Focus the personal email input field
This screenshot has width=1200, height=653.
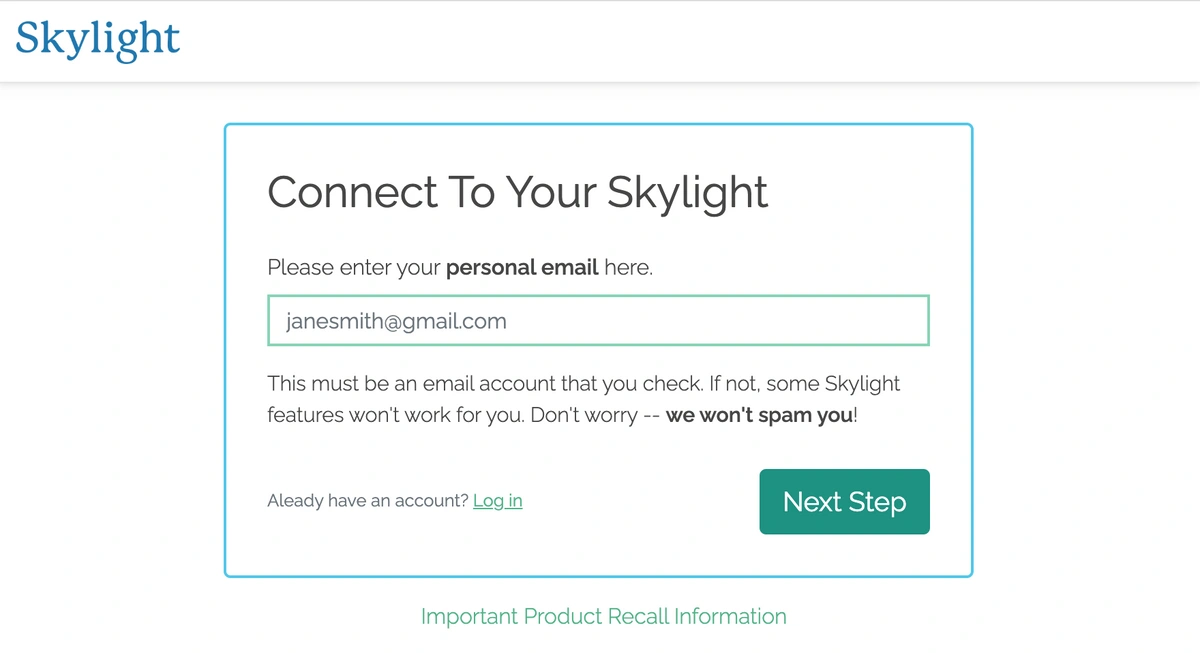[598, 321]
